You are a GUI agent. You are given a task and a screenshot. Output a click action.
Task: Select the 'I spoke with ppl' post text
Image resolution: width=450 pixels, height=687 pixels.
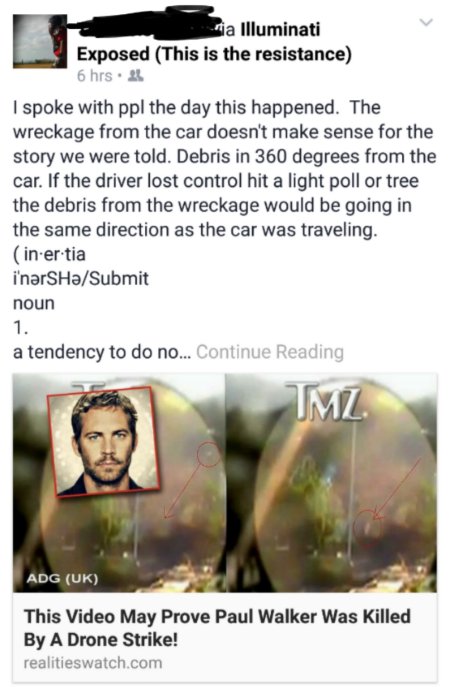click(x=224, y=169)
